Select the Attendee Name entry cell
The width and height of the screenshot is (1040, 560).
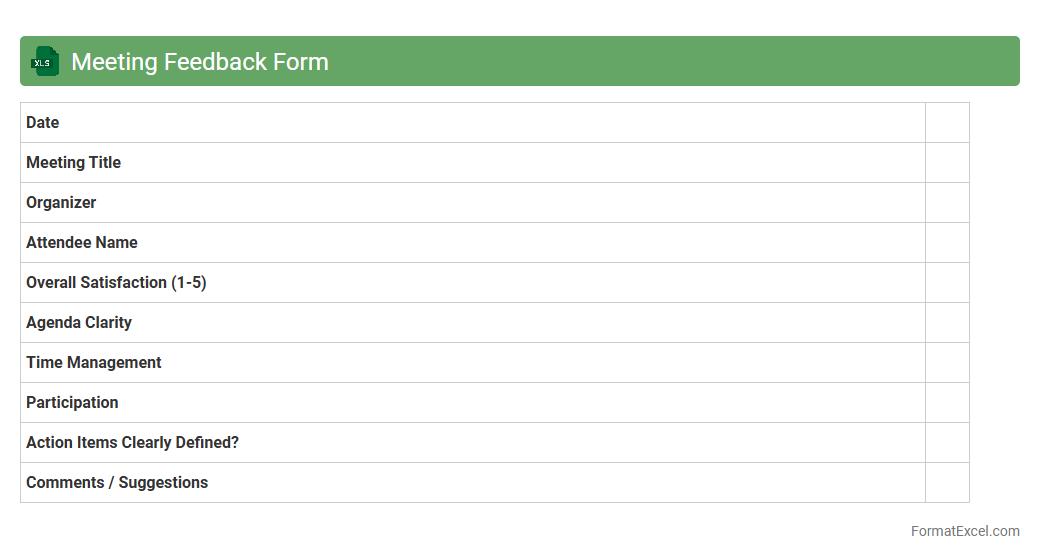pos(947,243)
